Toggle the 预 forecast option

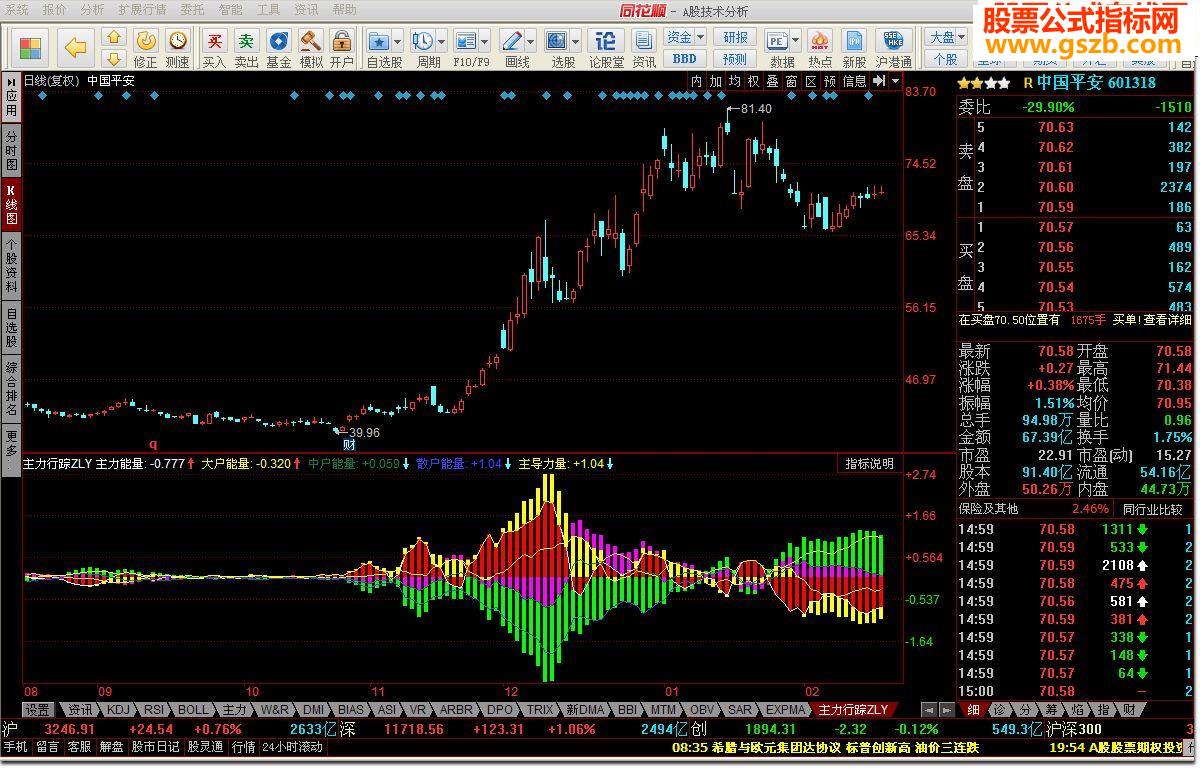point(830,81)
